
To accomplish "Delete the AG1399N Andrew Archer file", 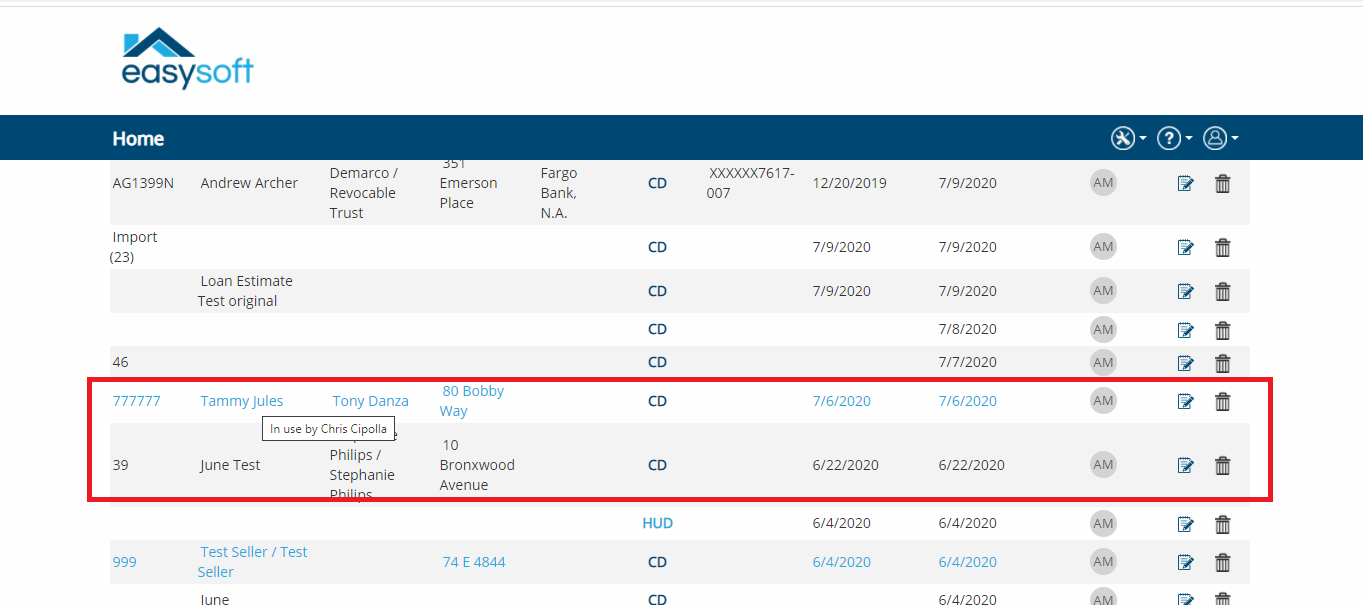I will pyautogui.click(x=1222, y=184).
